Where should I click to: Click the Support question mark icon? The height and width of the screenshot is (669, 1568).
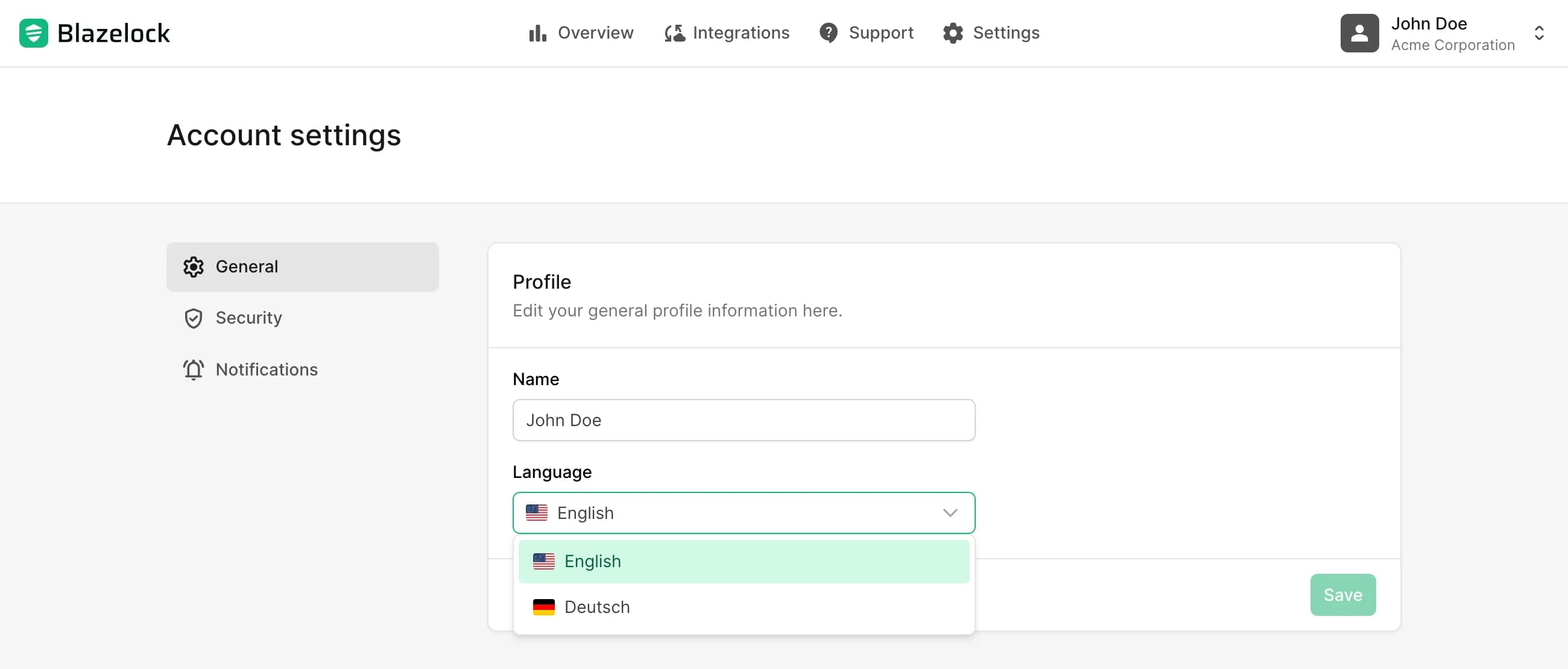[829, 33]
